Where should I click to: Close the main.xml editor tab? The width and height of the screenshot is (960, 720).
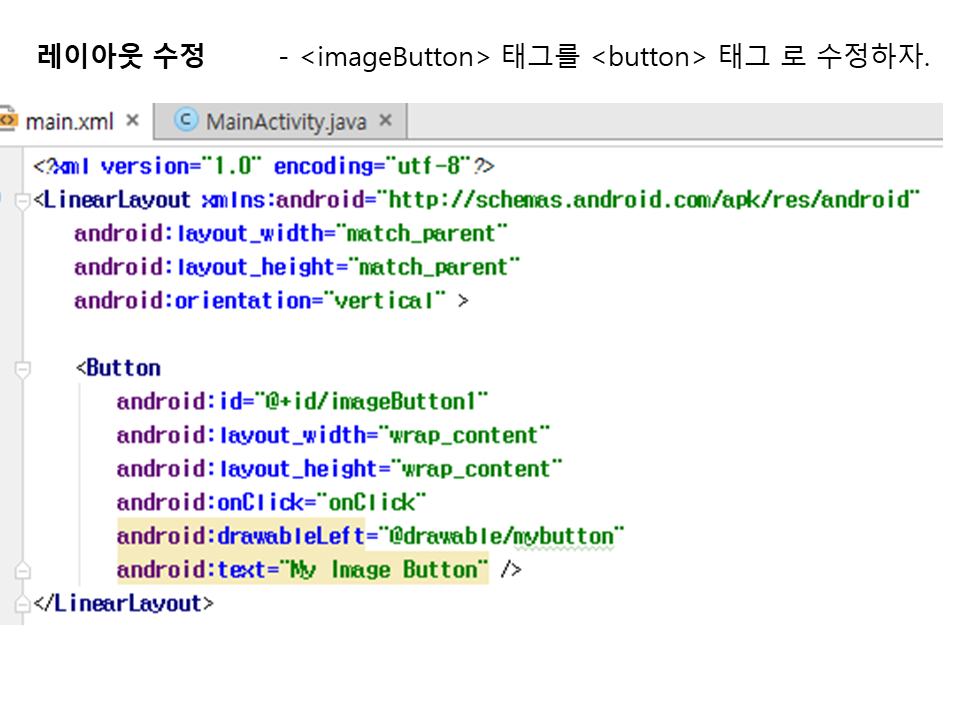point(132,122)
